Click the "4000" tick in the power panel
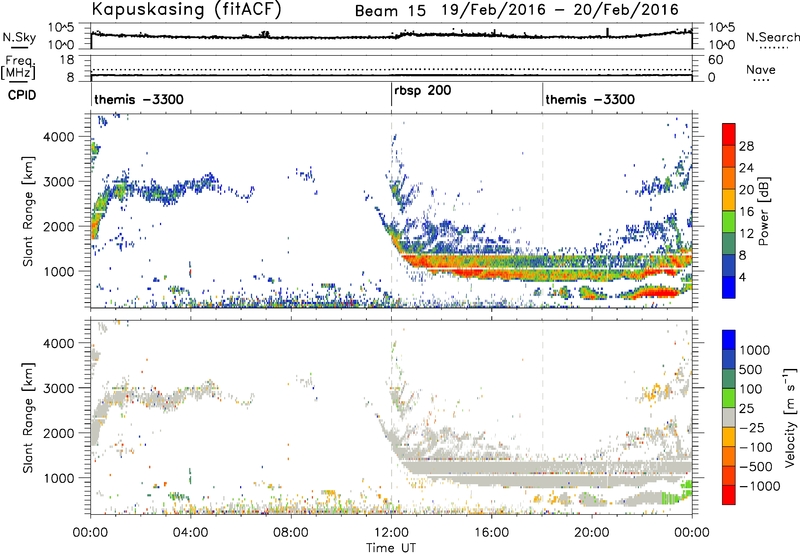The image size is (800, 554). tap(61, 137)
